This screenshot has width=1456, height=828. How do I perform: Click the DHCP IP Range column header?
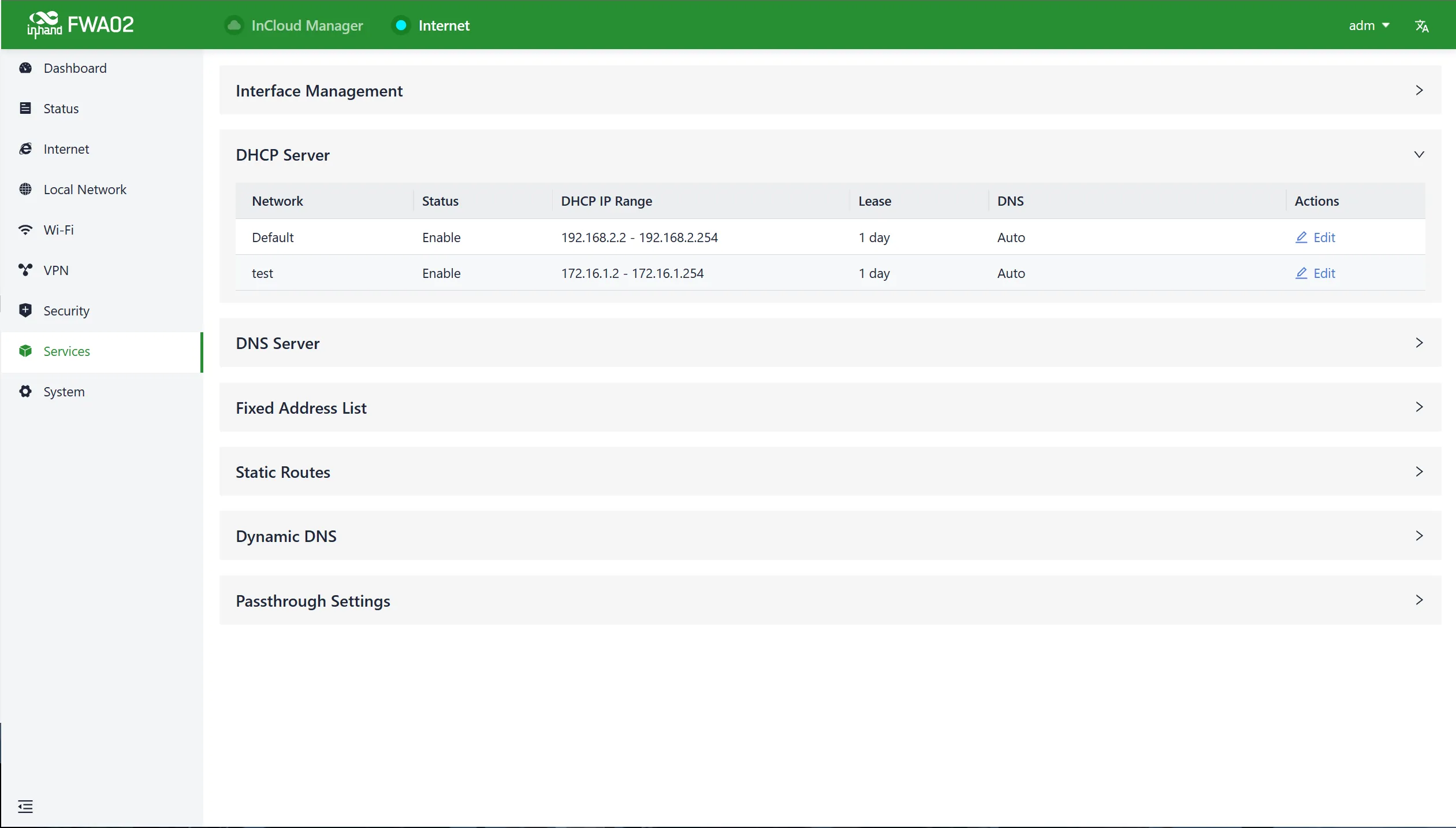click(606, 201)
